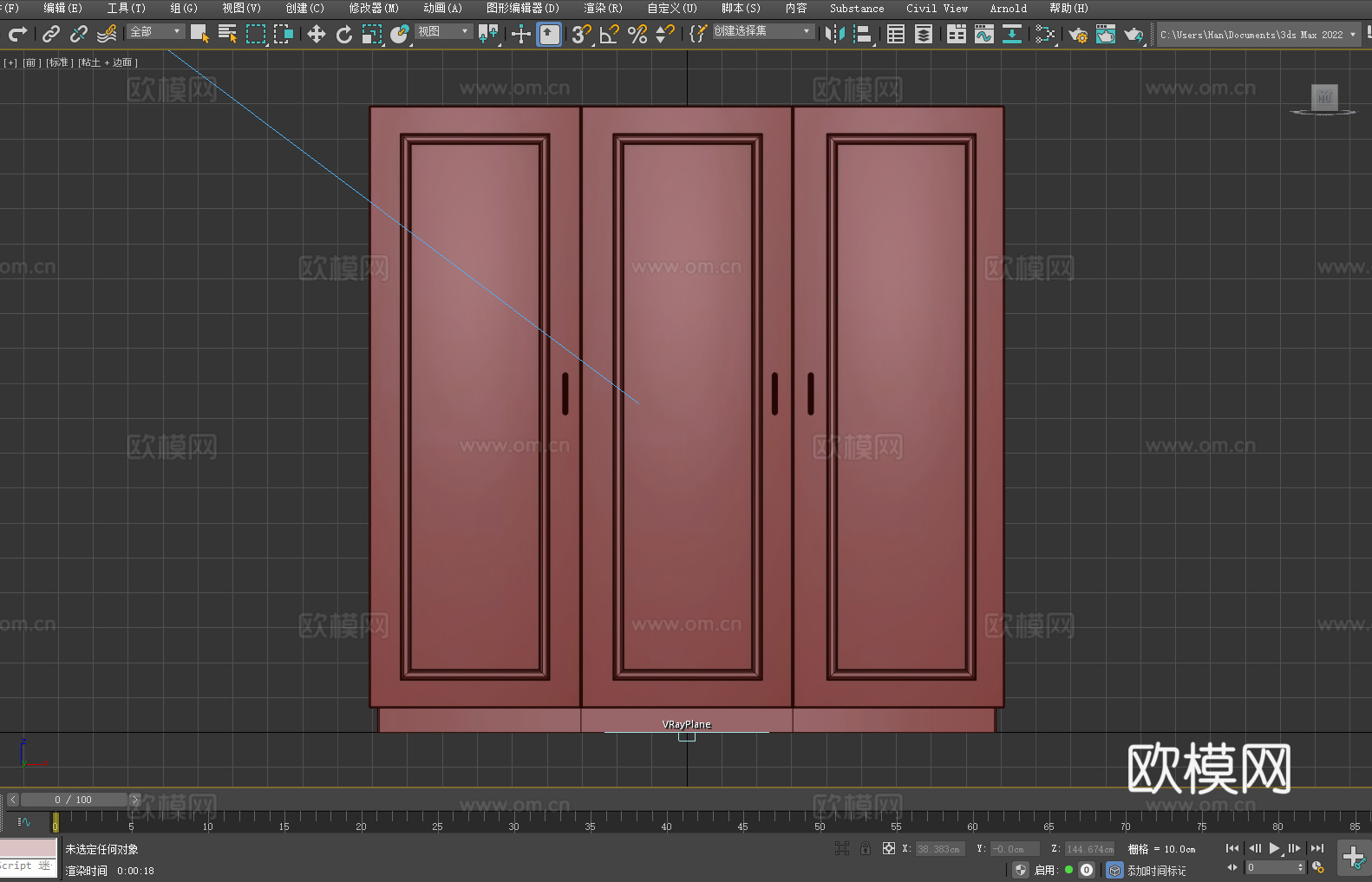Open Render Setup (teapot with gear)
The width and height of the screenshot is (1372, 882).
(1078, 34)
